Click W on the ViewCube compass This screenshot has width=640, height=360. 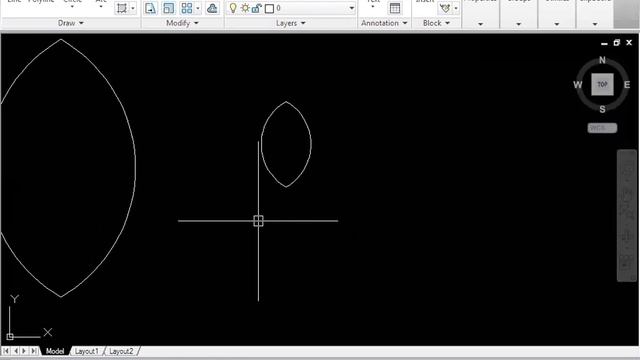click(578, 85)
